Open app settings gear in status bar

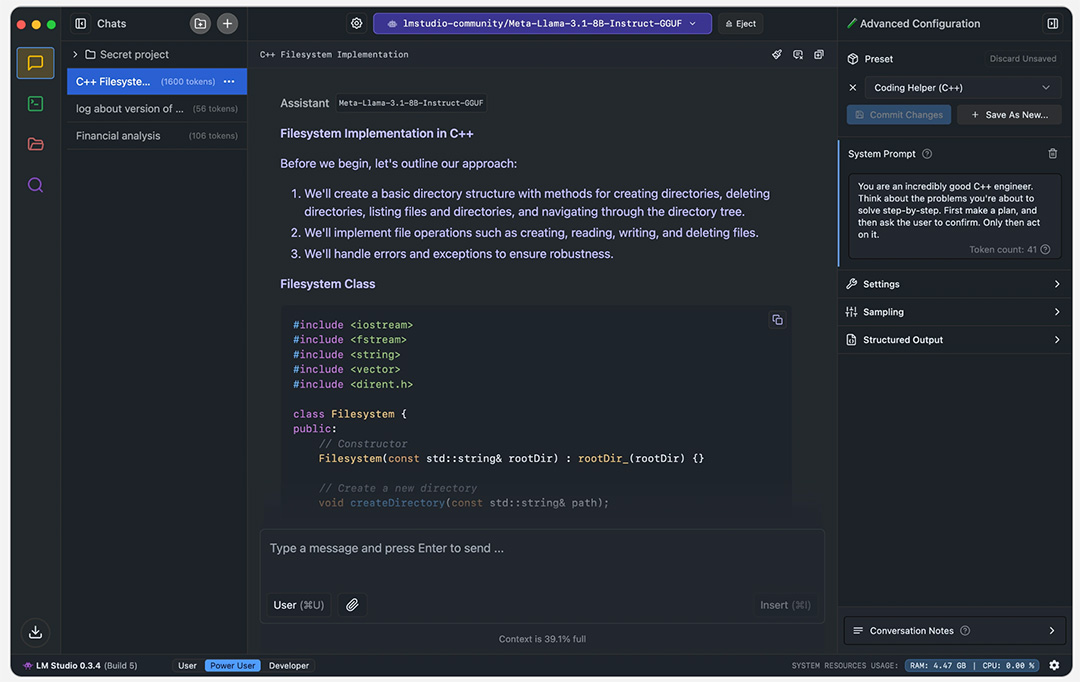click(x=1055, y=665)
